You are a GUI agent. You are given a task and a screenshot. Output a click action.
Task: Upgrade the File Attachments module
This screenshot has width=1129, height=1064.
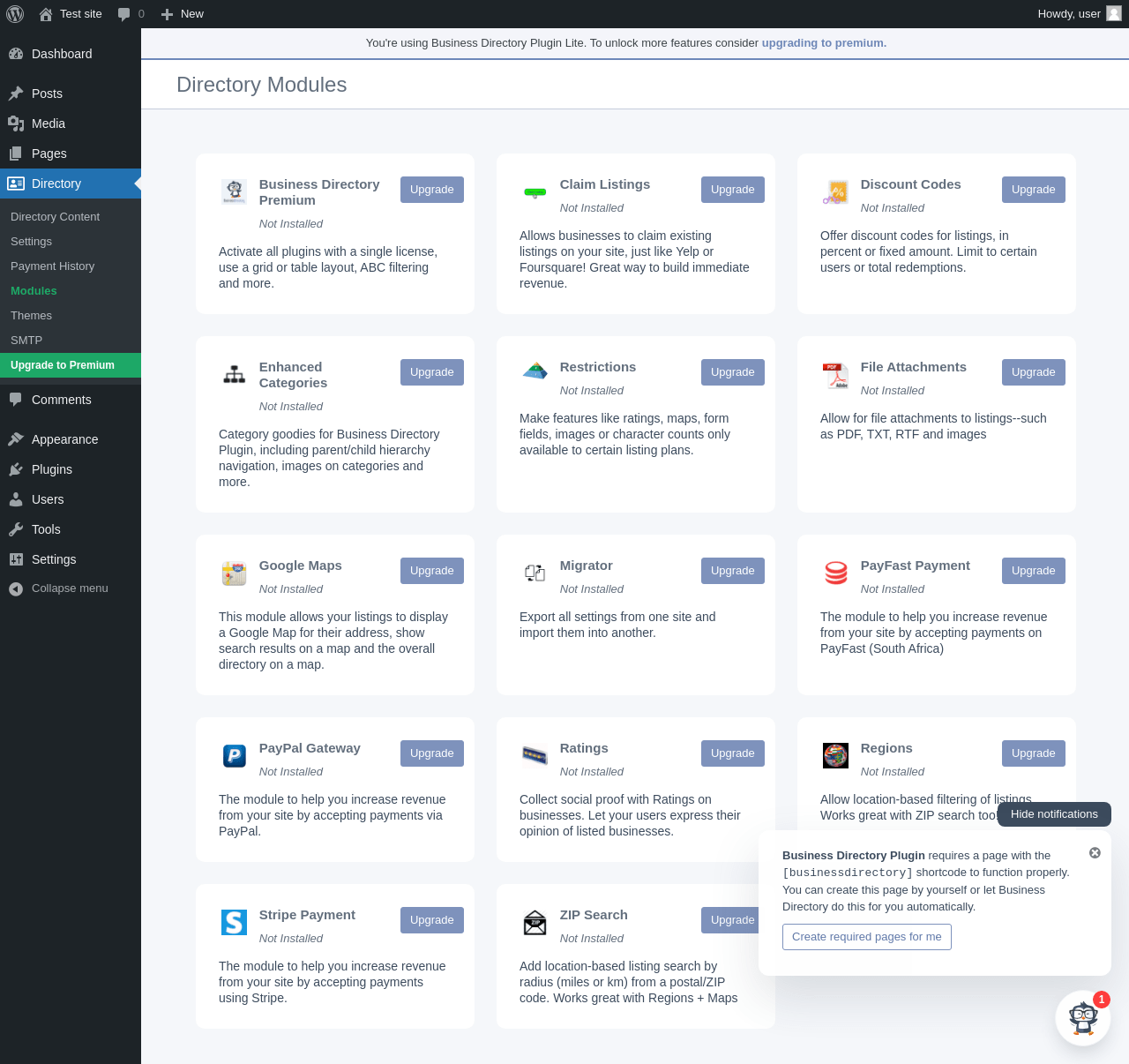click(x=1034, y=372)
